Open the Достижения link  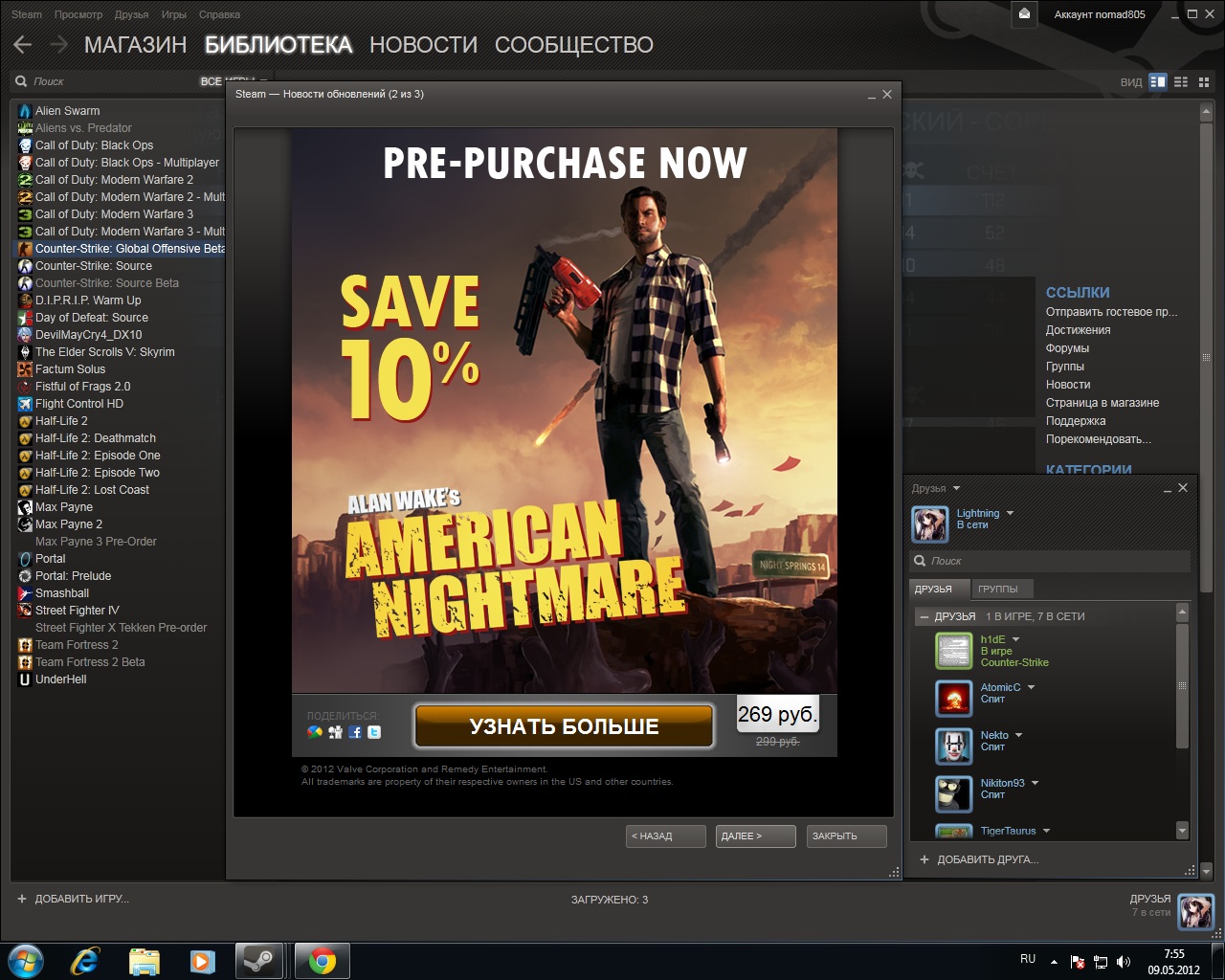(1079, 330)
